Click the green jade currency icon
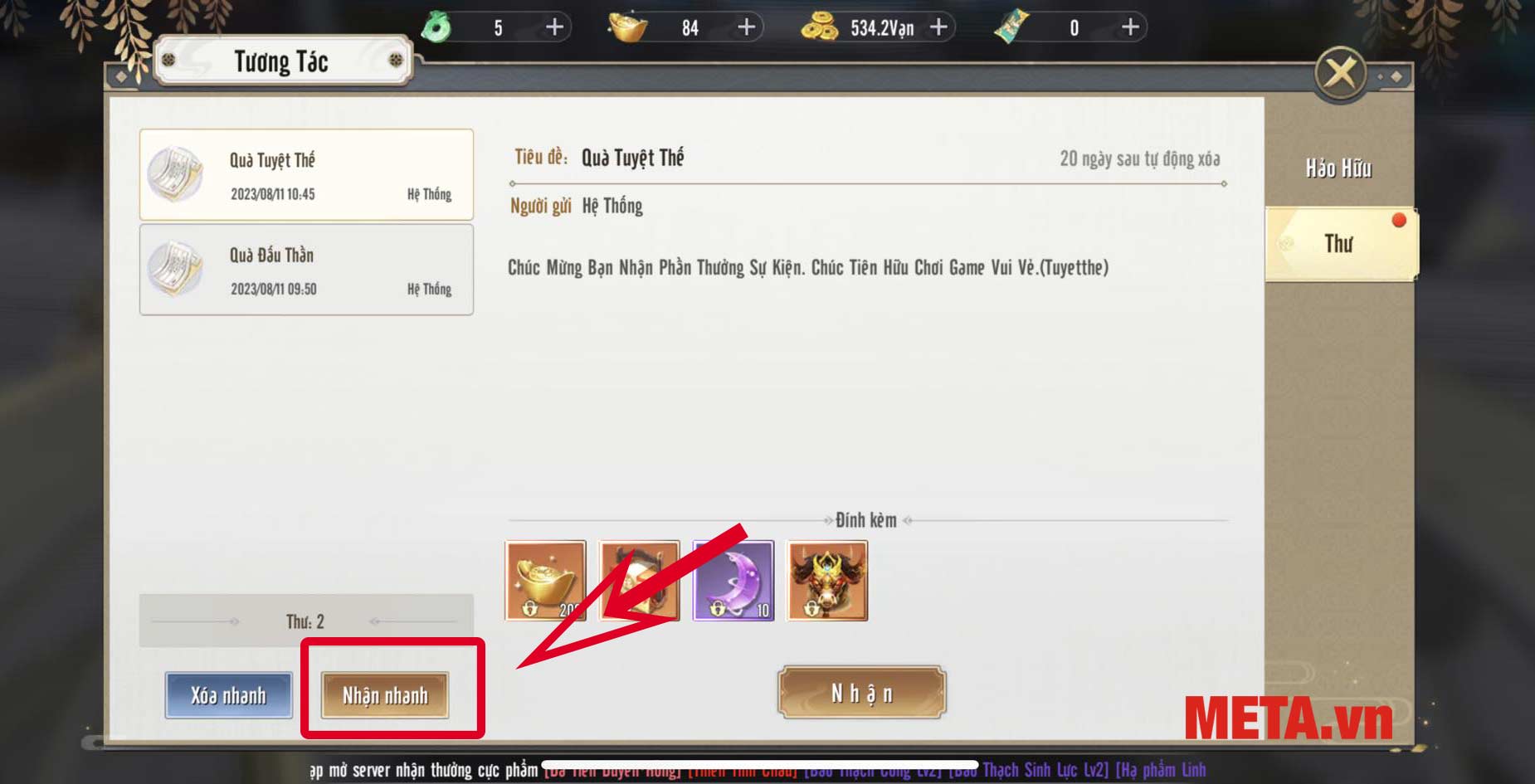Viewport: 1535px width, 784px height. [x=436, y=27]
